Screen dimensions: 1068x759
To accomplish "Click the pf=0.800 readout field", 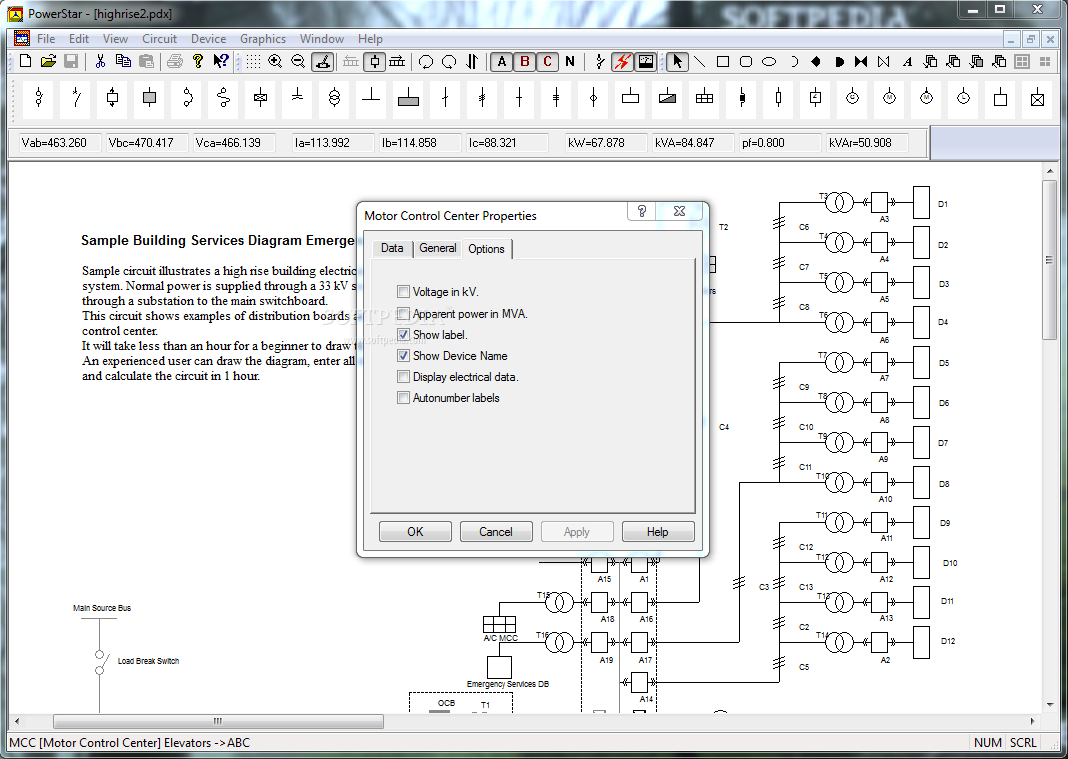I will [x=779, y=143].
